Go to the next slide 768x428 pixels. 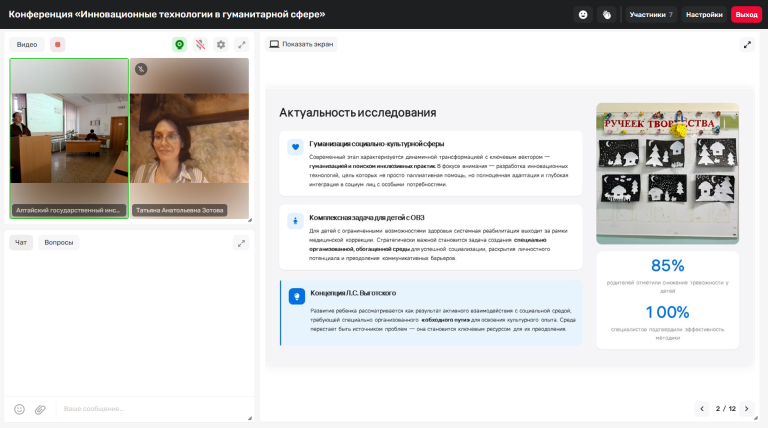[746, 408]
